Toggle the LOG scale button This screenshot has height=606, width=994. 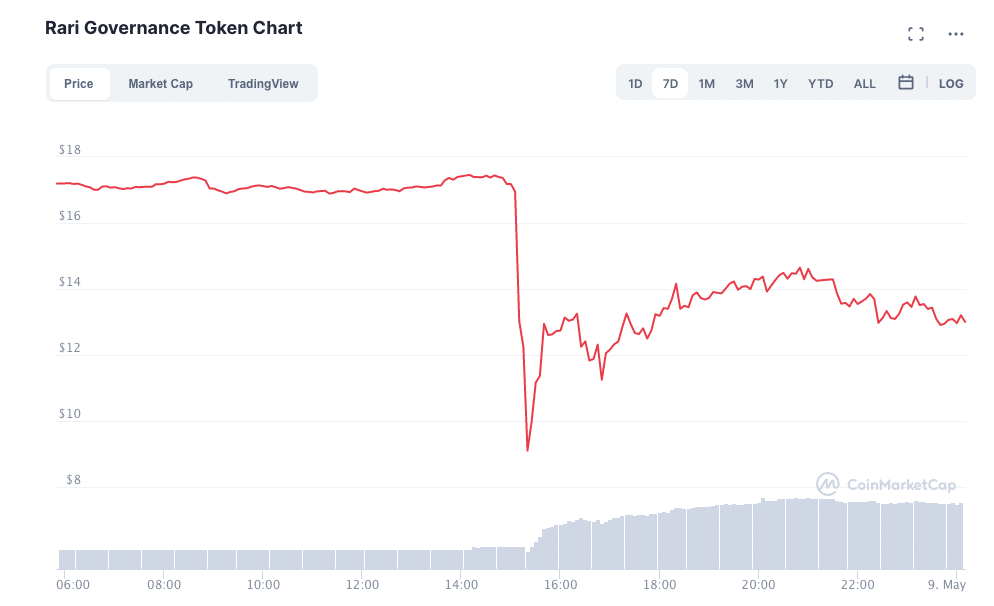951,84
